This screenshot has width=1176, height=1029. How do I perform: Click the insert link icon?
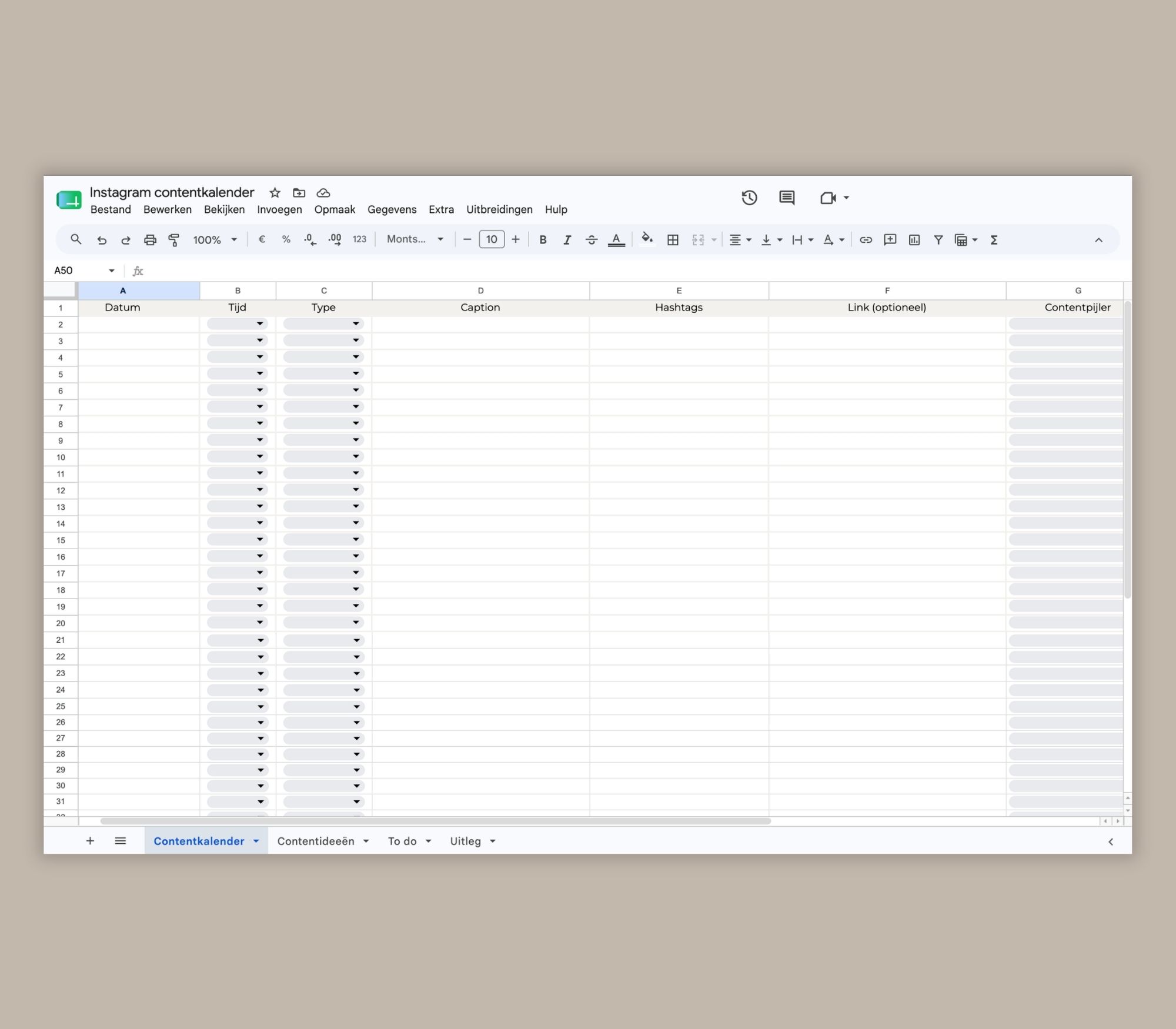pyautogui.click(x=866, y=240)
